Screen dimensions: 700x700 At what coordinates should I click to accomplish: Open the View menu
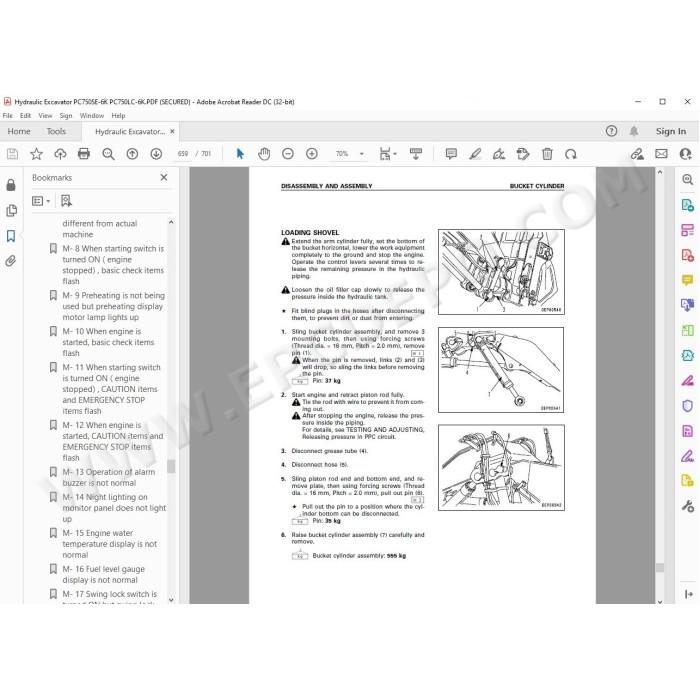coord(45,116)
